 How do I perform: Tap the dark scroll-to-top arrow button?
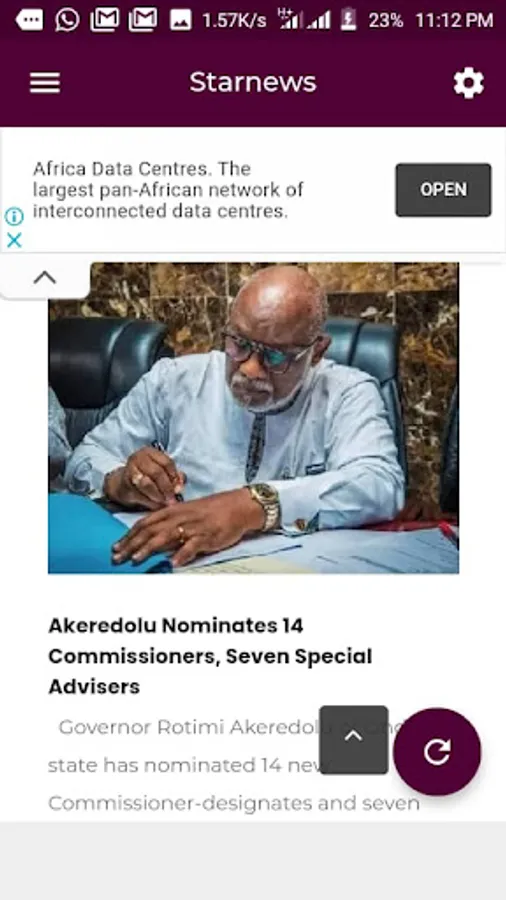pyautogui.click(x=353, y=739)
